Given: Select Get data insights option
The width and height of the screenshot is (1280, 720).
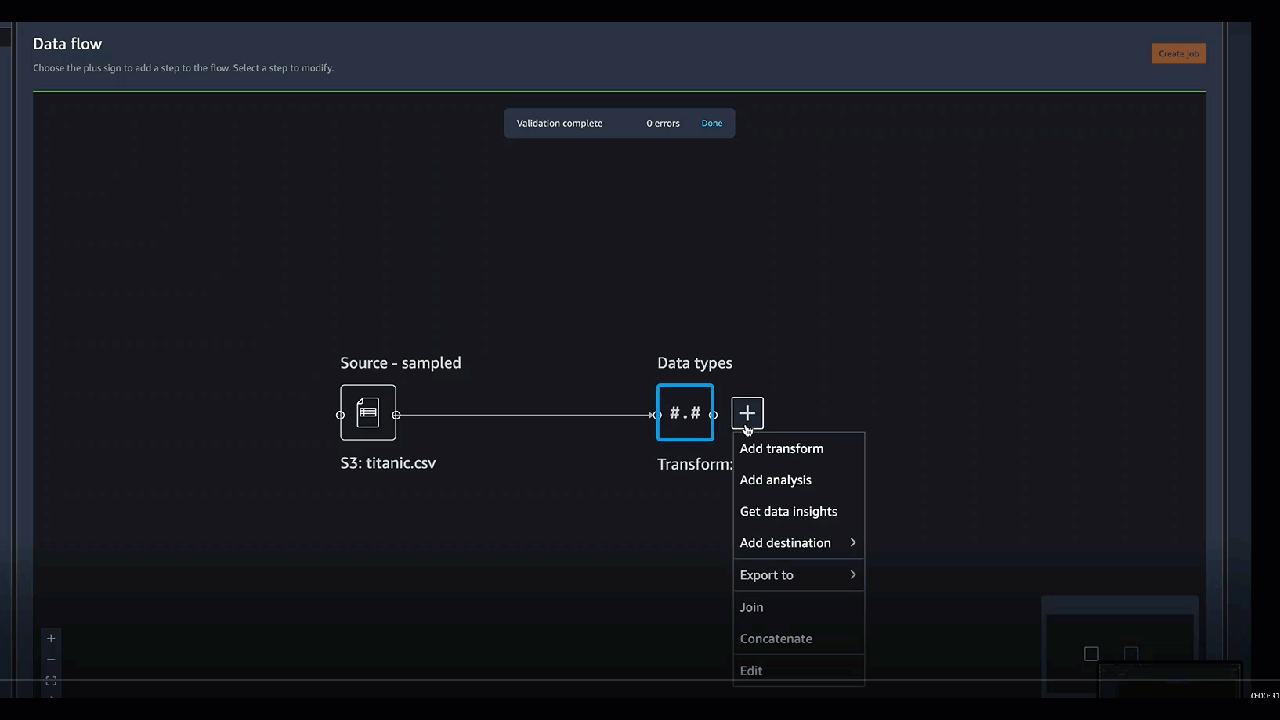Looking at the screenshot, I should 788,511.
